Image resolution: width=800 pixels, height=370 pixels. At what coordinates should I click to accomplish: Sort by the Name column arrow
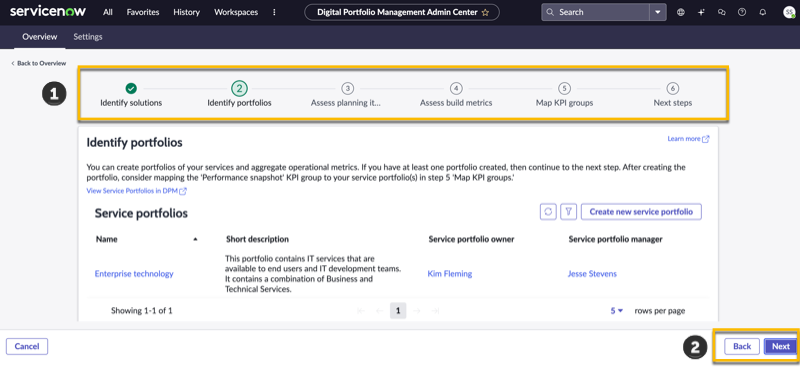195,239
